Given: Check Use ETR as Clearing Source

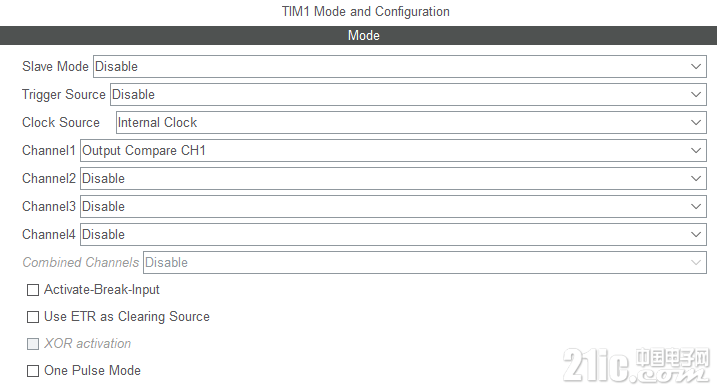Looking at the screenshot, I should (x=33, y=317).
